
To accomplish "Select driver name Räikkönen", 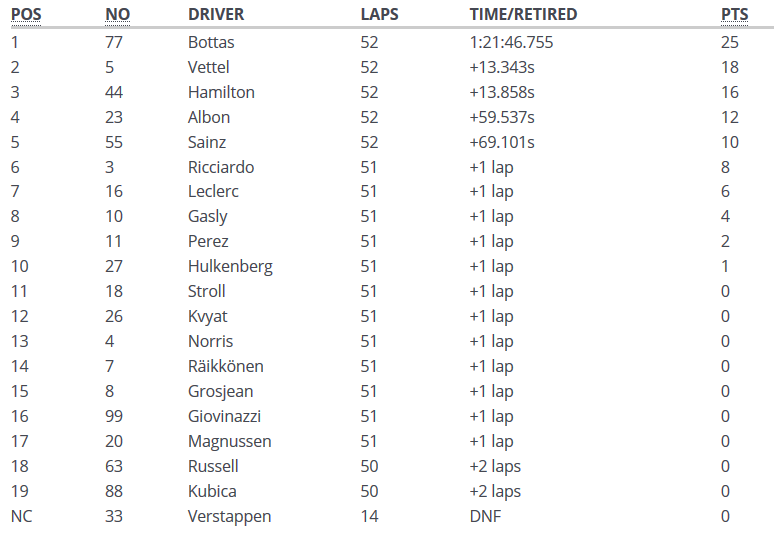I will tap(226, 366).
